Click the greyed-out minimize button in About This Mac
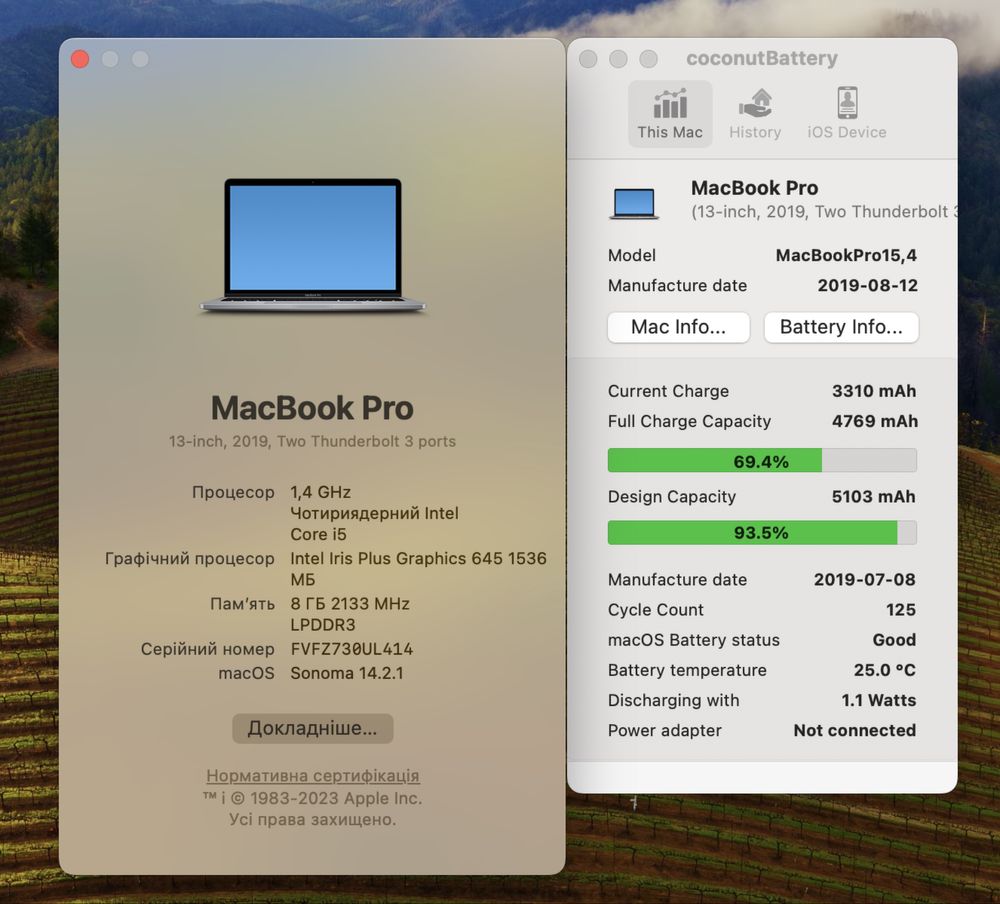This screenshot has height=904, width=1000. [x=110, y=59]
